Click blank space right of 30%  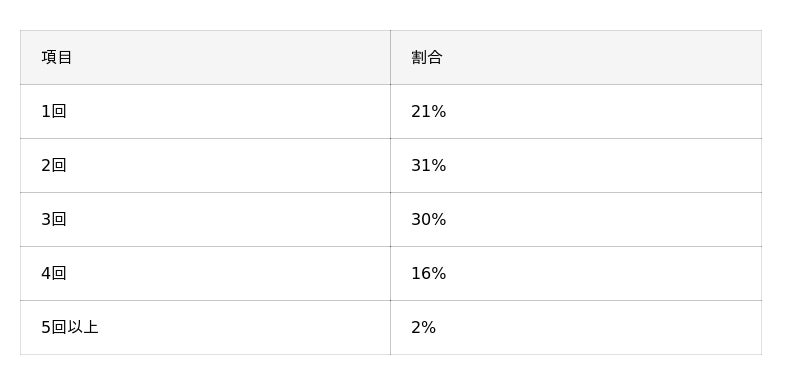click(602, 219)
